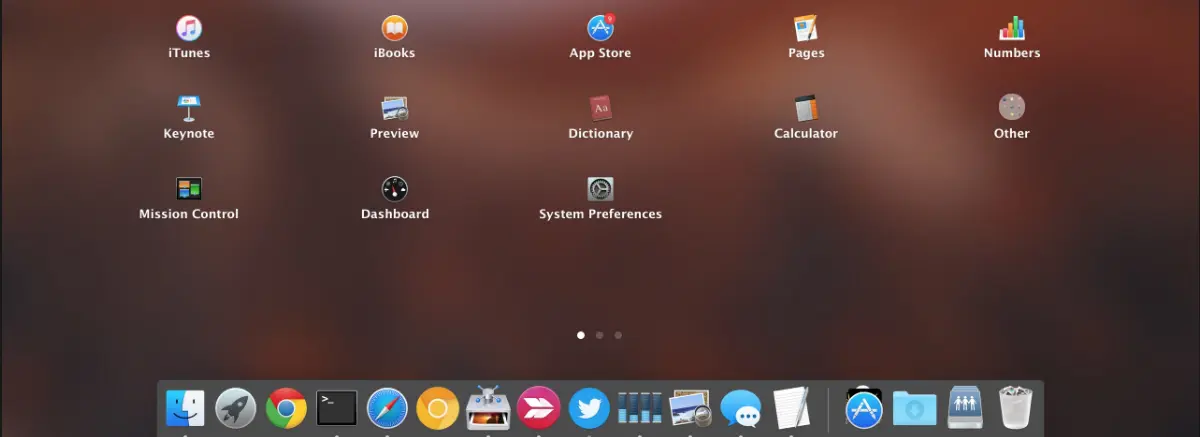Open the Other folder in Launchpad
Screen dimensions: 1200x437
pos(1012,108)
